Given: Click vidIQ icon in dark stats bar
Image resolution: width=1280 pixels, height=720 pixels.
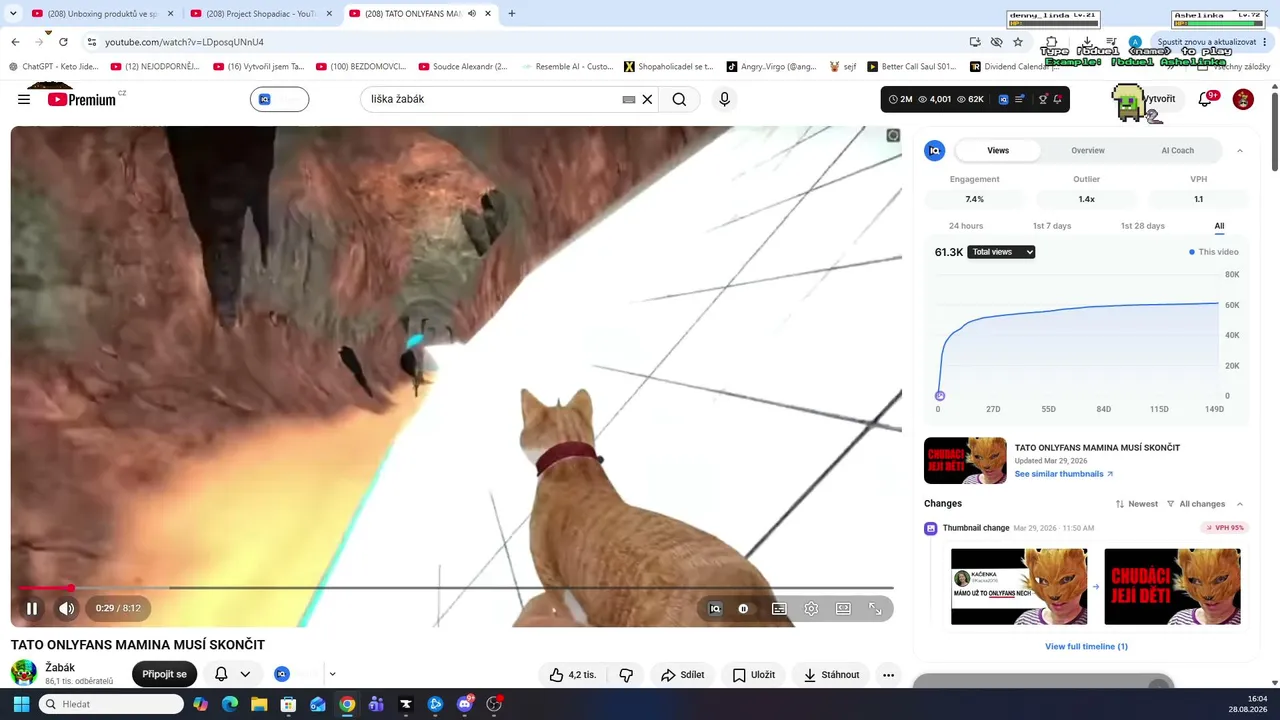Looking at the screenshot, I should (x=1002, y=99).
